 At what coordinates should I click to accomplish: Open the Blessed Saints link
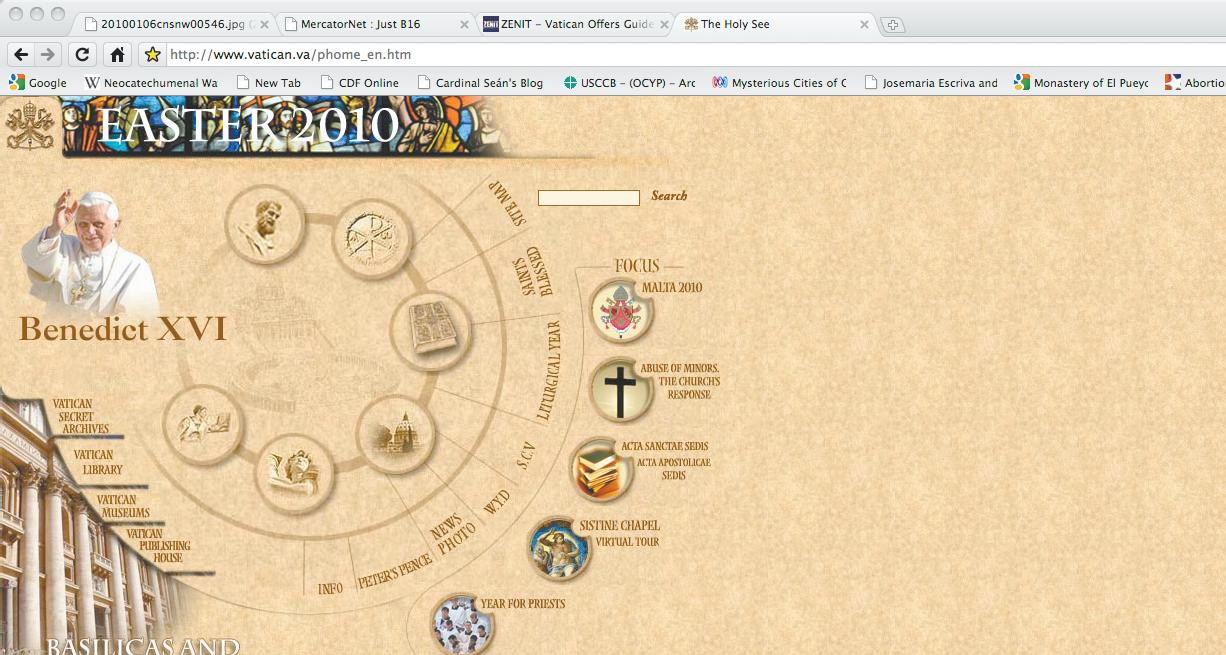pos(533,271)
